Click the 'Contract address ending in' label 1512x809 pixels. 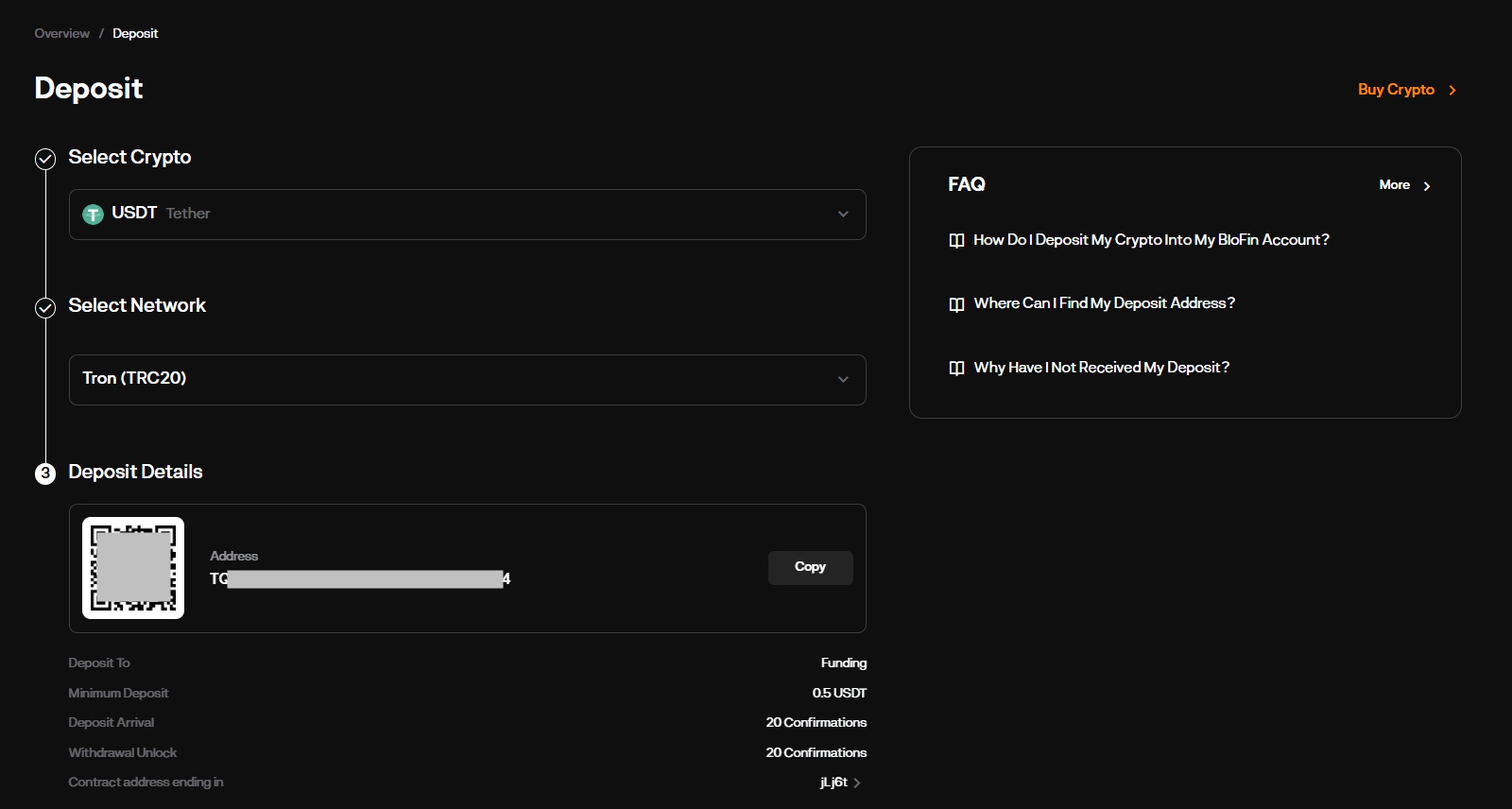point(146,783)
